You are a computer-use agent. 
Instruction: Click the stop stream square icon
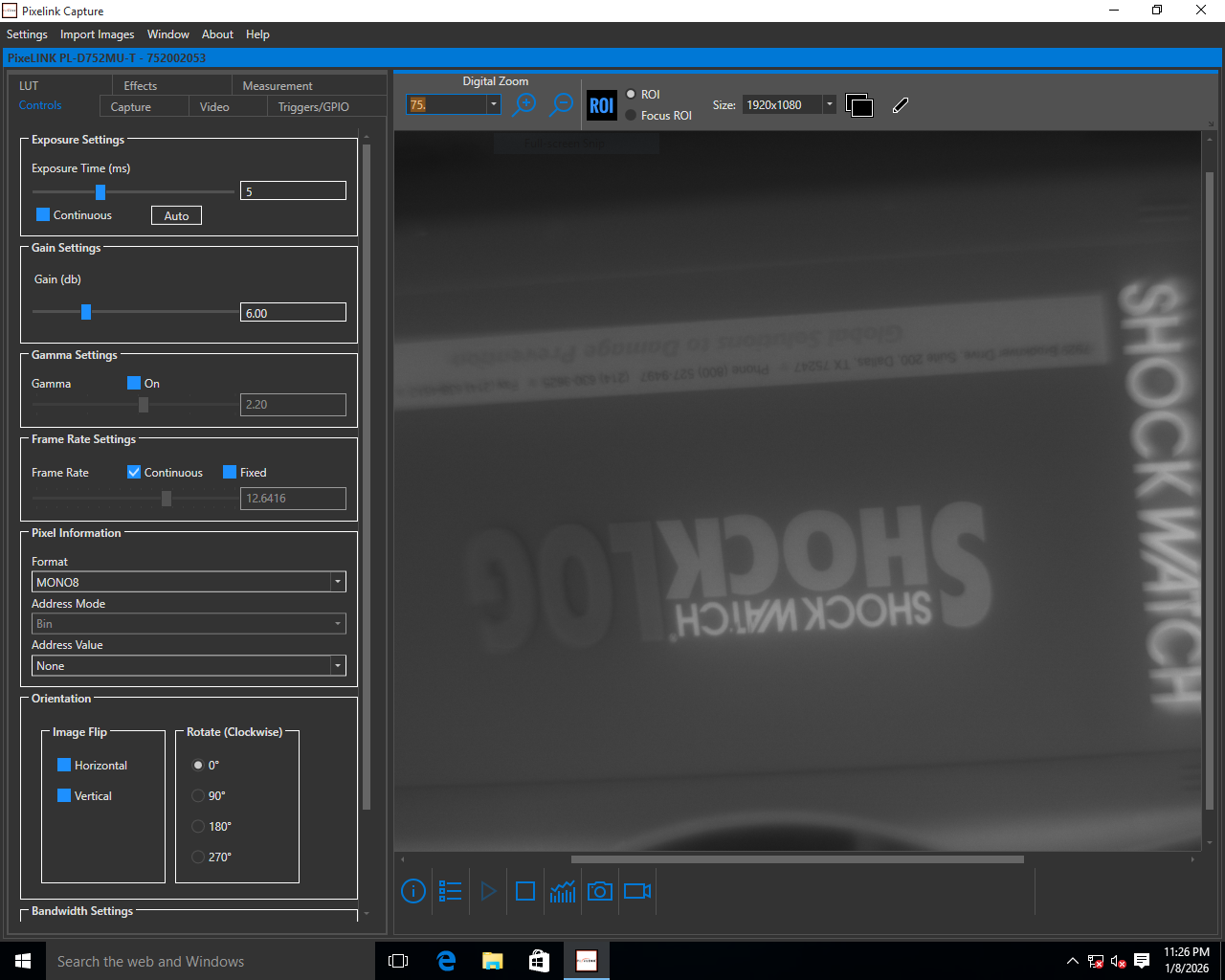coord(525,891)
